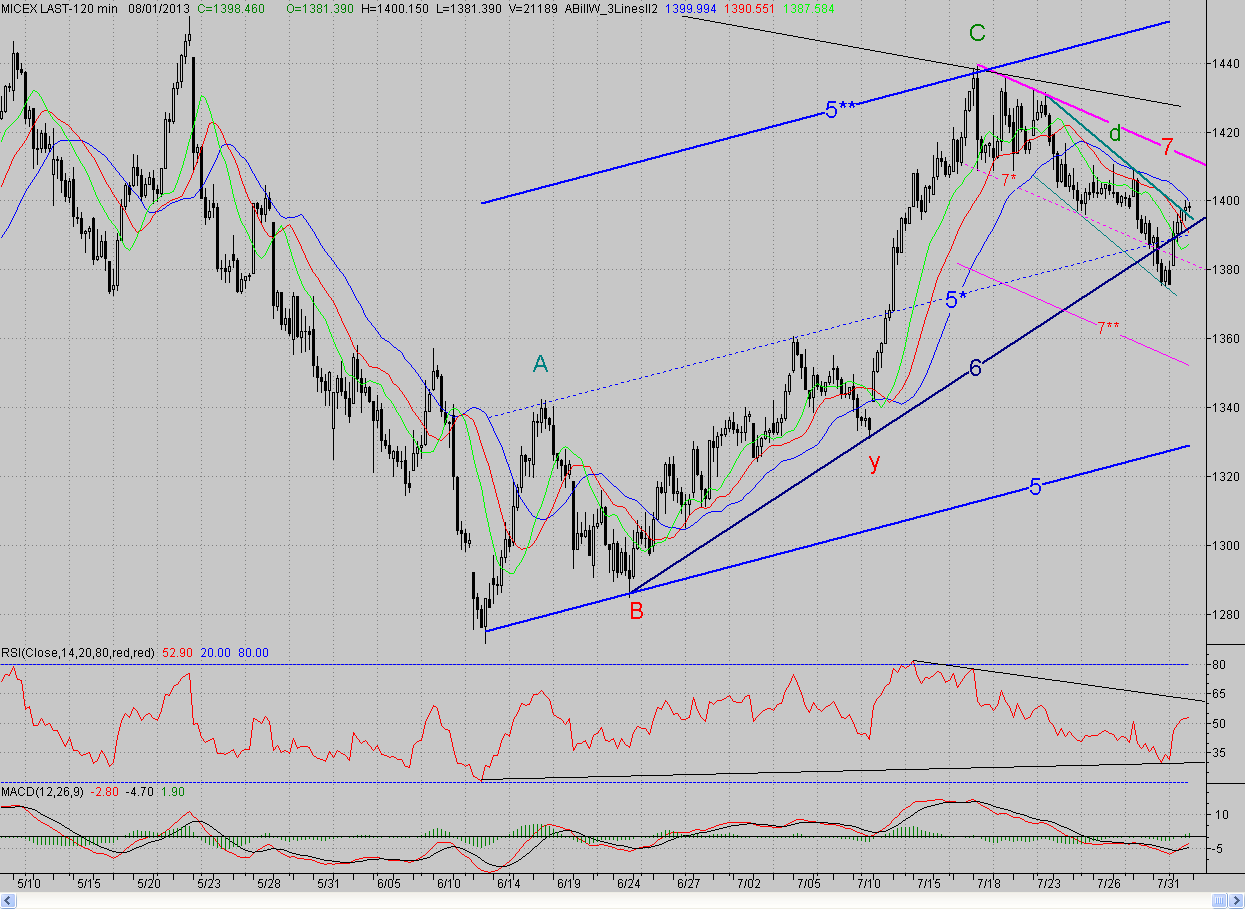Viewport: 1245px width, 909px height.
Task: Select the large red 7 label
Action: (1167, 147)
